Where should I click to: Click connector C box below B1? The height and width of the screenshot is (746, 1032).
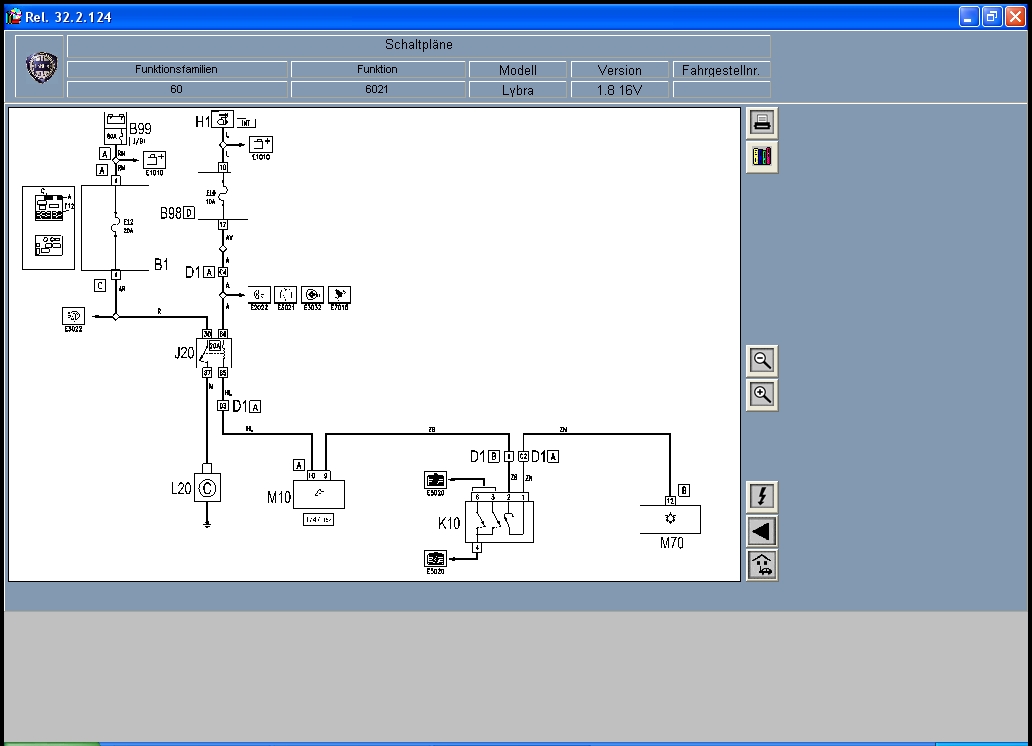click(100, 286)
